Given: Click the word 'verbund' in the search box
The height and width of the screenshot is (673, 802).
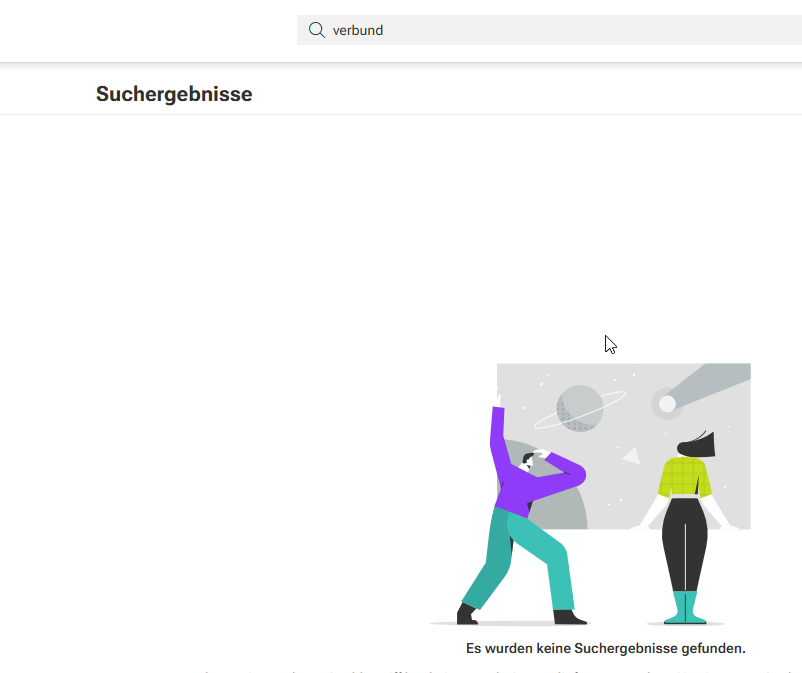Looking at the screenshot, I should 358,31.
